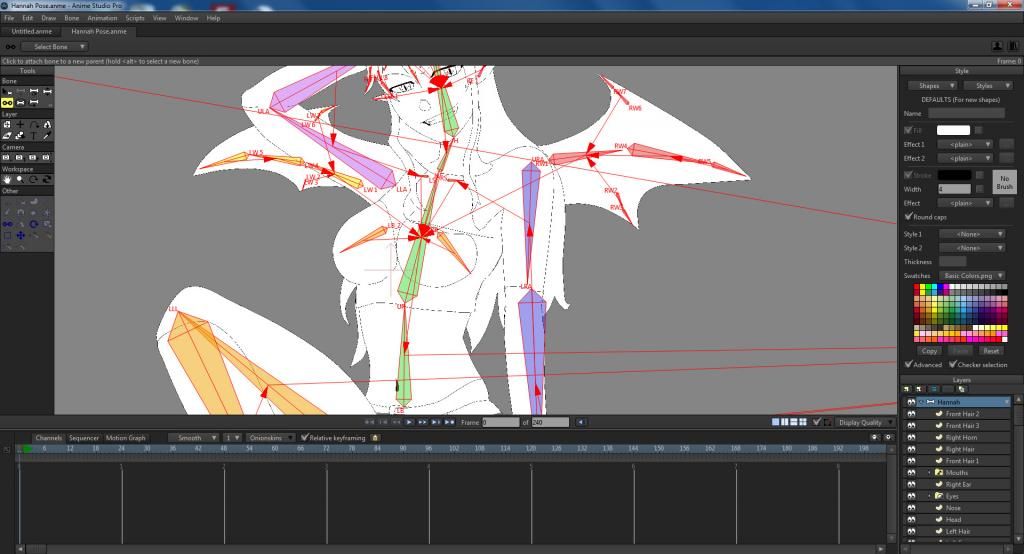Image resolution: width=1024 pixels, height=554 pixels.
Task: Open the Style 1 None dropdown
Action: pos(972,234)
